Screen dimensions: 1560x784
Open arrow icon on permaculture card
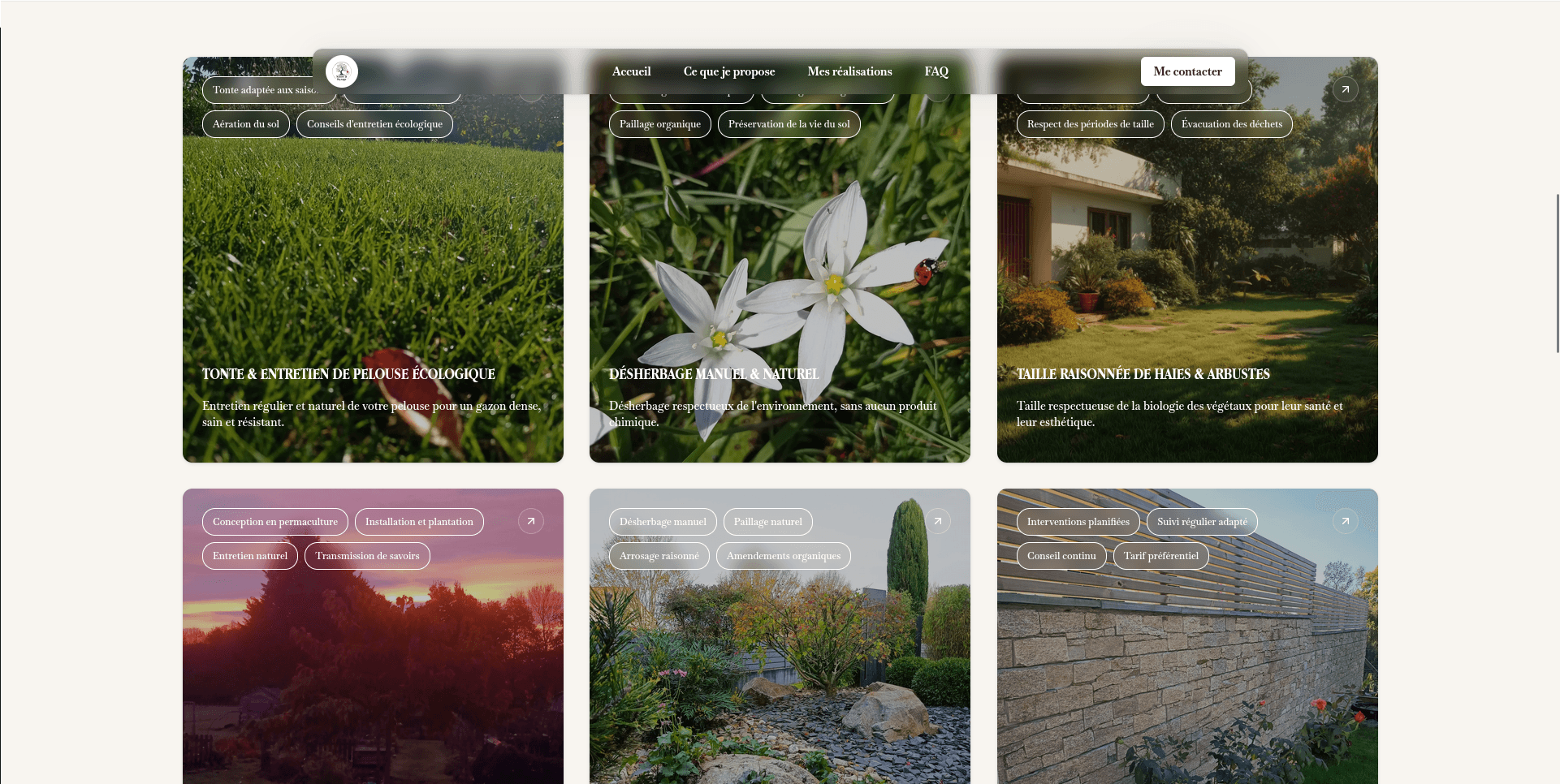tap(531, 521)
